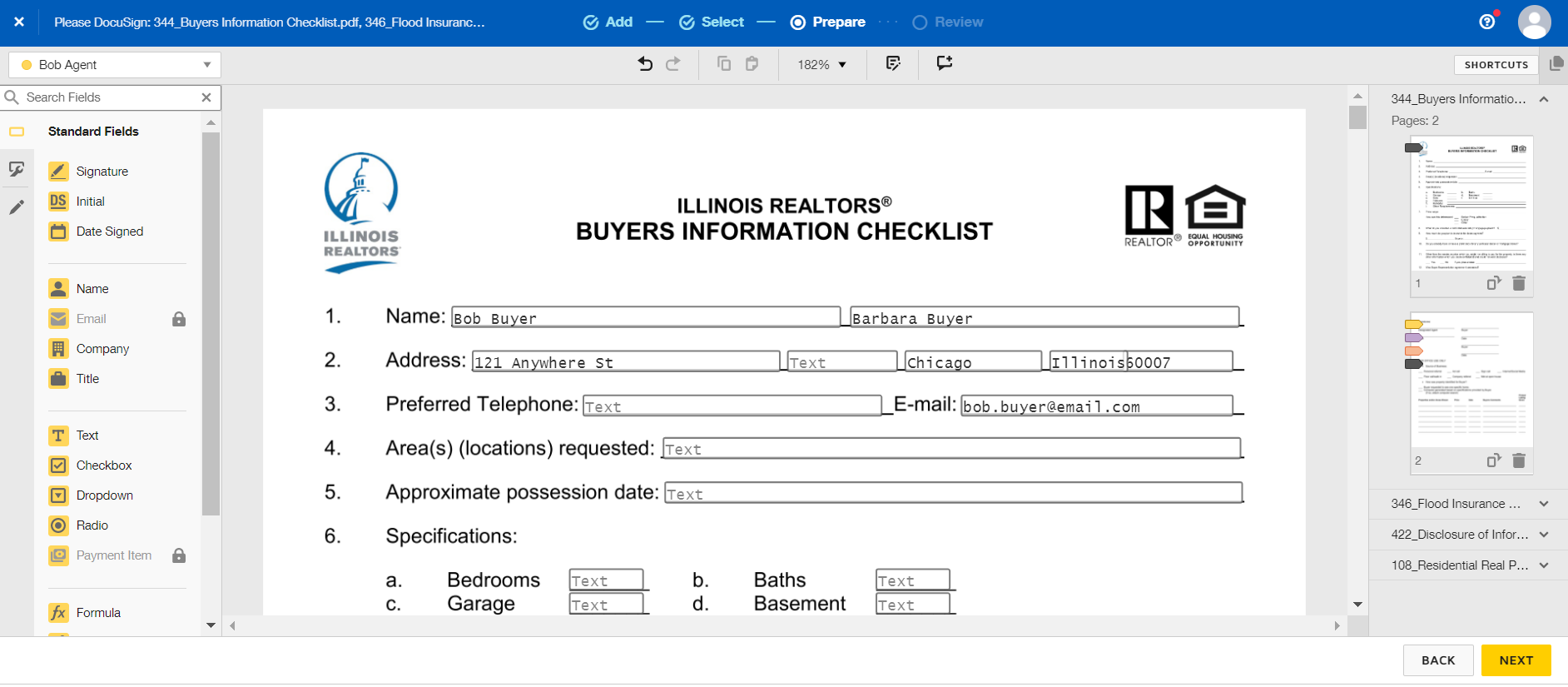The height and width of the screenshot is (687, 1568).
Task: Select the Checkbox field type
Action: coord(103,465)
